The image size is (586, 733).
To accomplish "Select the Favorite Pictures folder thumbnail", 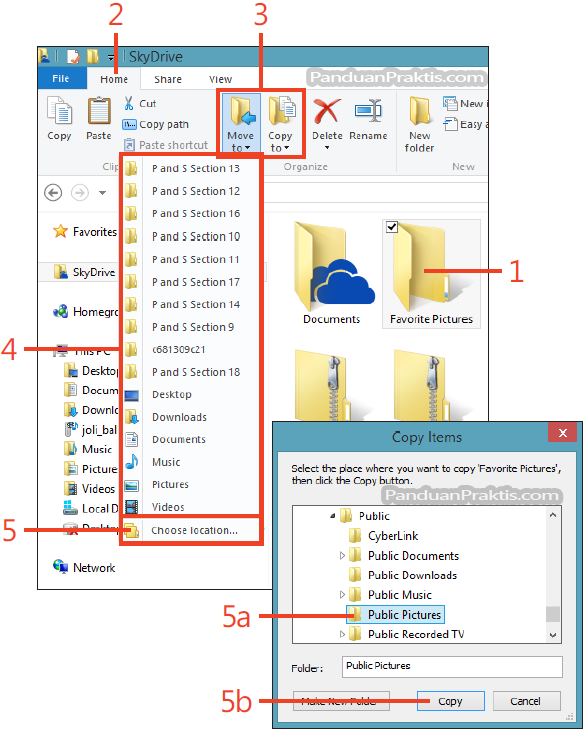I will pos(431,274).
